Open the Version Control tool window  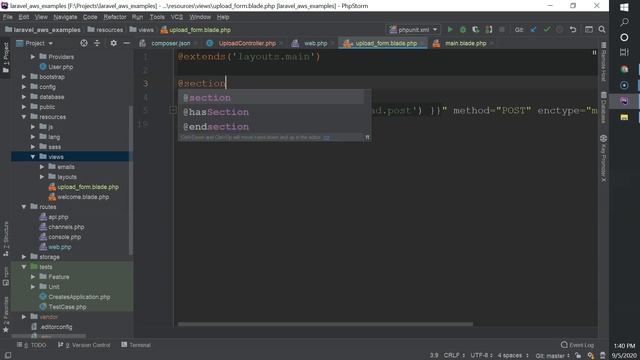[x=84, y=345]
